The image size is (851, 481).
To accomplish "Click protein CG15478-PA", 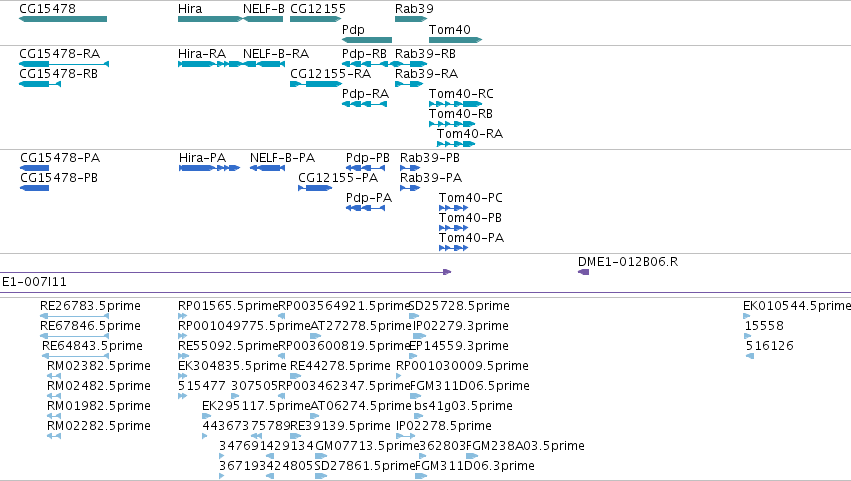I will click(x=34, y=168).
